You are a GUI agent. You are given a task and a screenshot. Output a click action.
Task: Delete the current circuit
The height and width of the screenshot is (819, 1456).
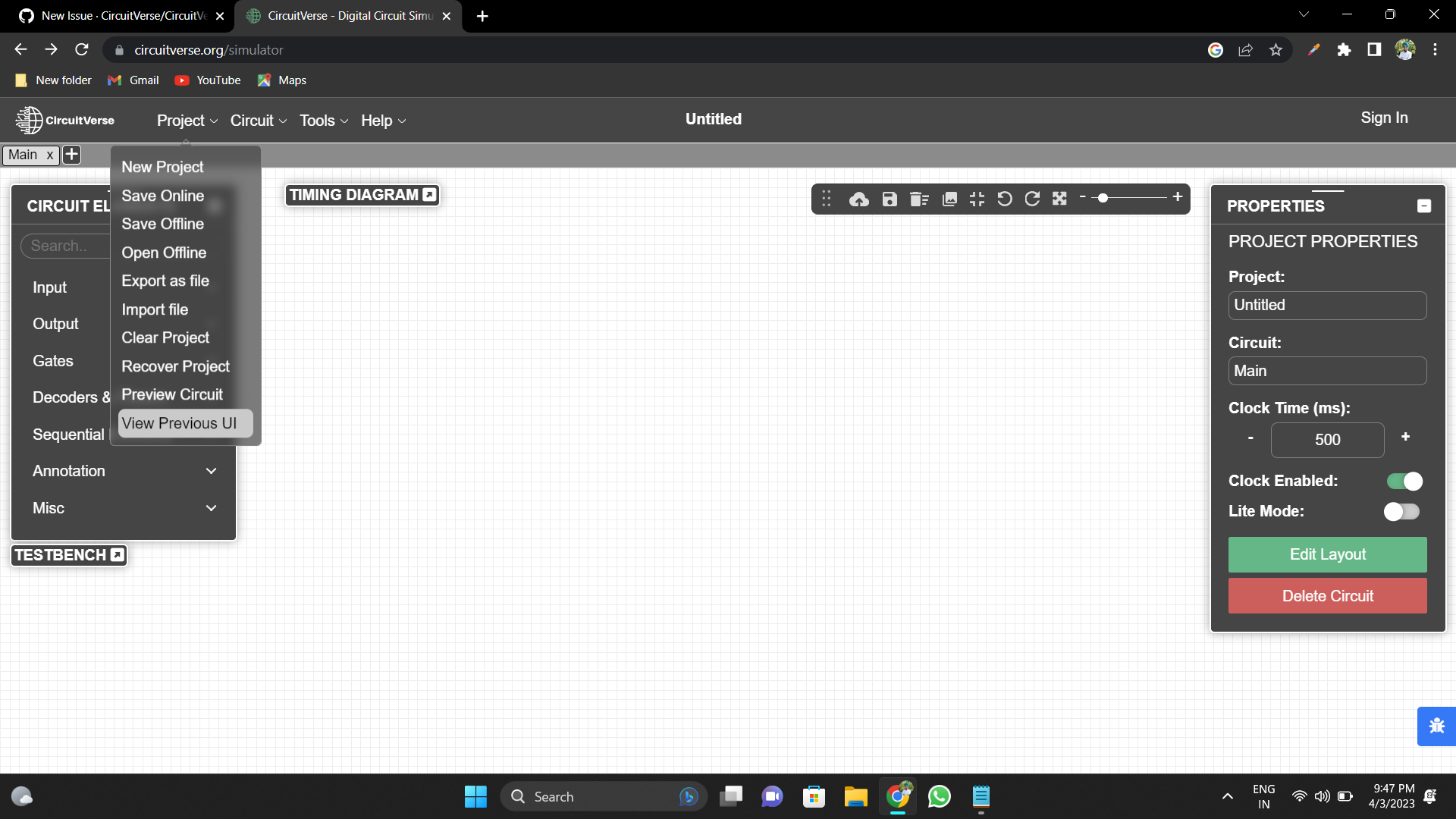(1327, 596)
